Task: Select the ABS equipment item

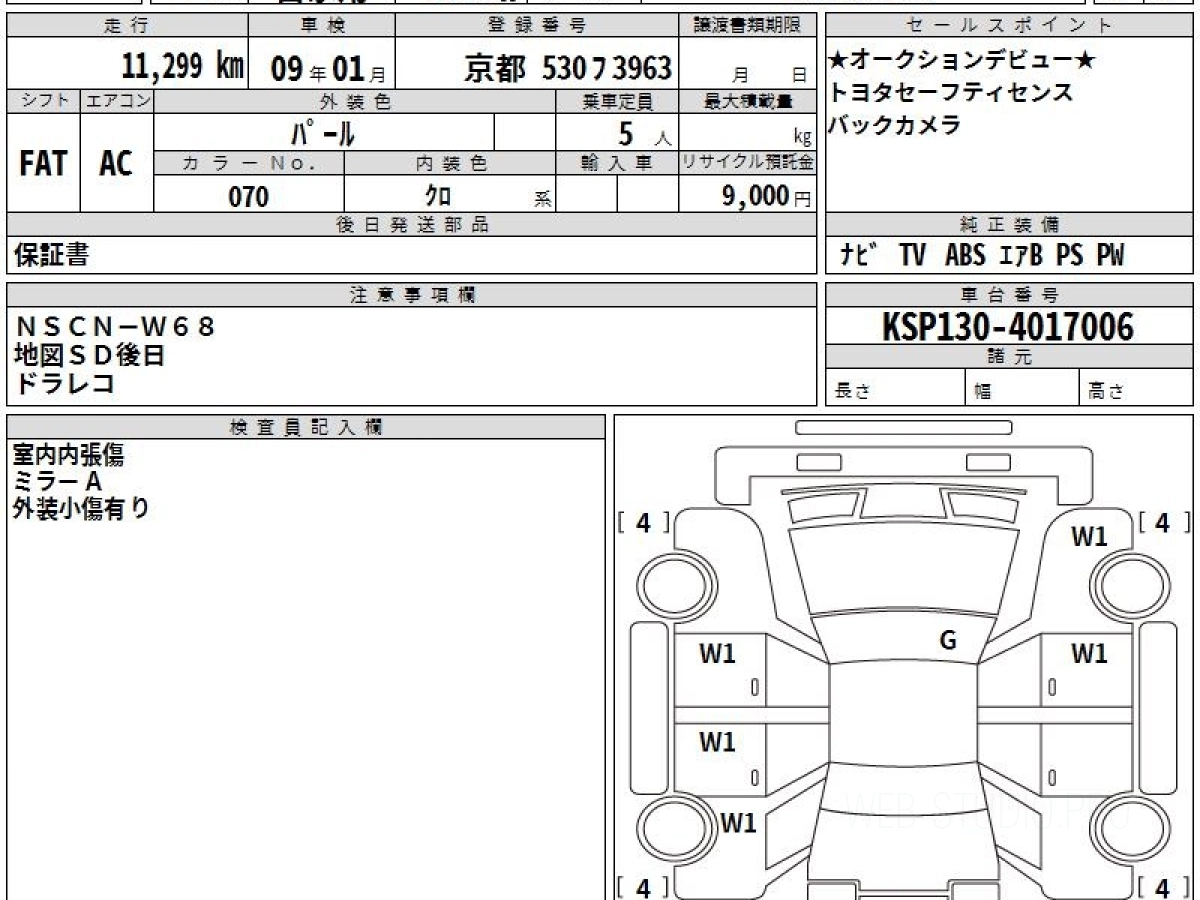Action: (x=965, y=256)
